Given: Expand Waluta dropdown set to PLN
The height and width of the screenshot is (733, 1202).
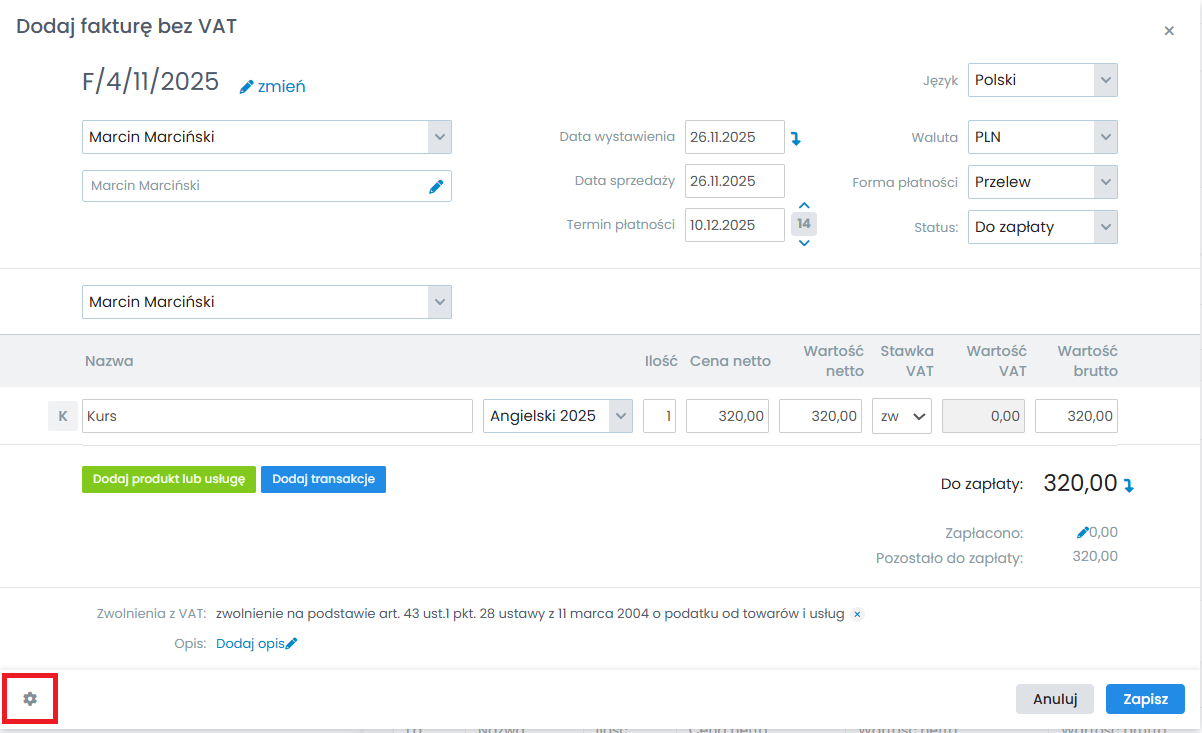Looking at the screenshot, I should [1042, 137].
